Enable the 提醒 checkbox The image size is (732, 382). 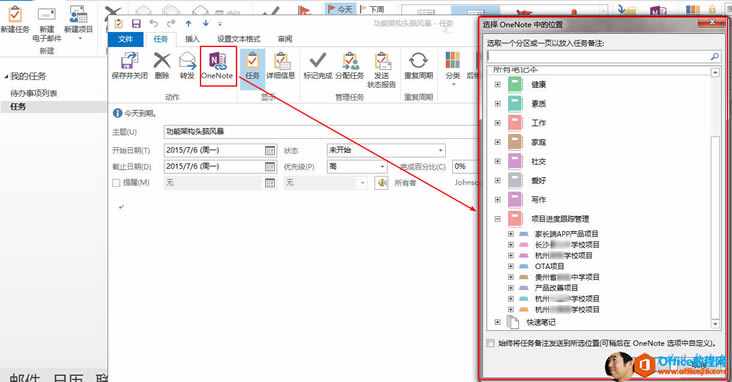point(116,183)
